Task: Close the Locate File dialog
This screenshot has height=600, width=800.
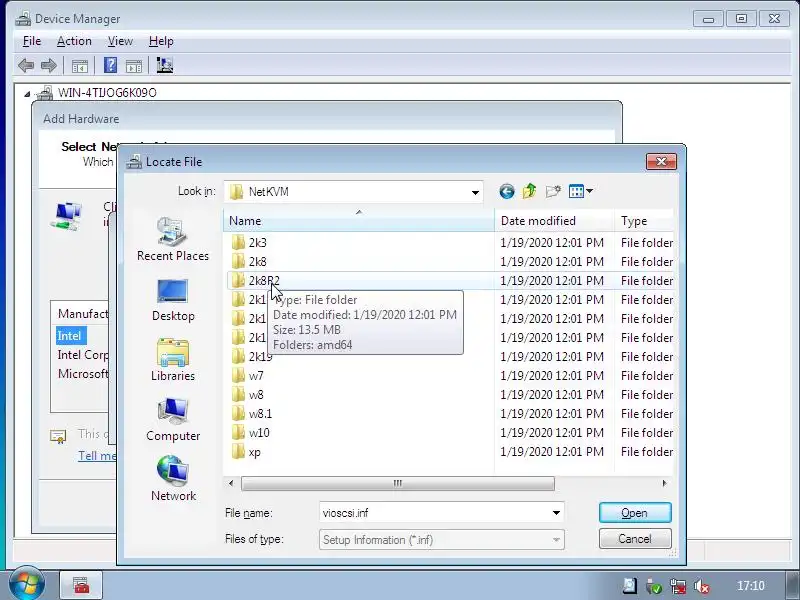Action: click(x=661, y=162)
